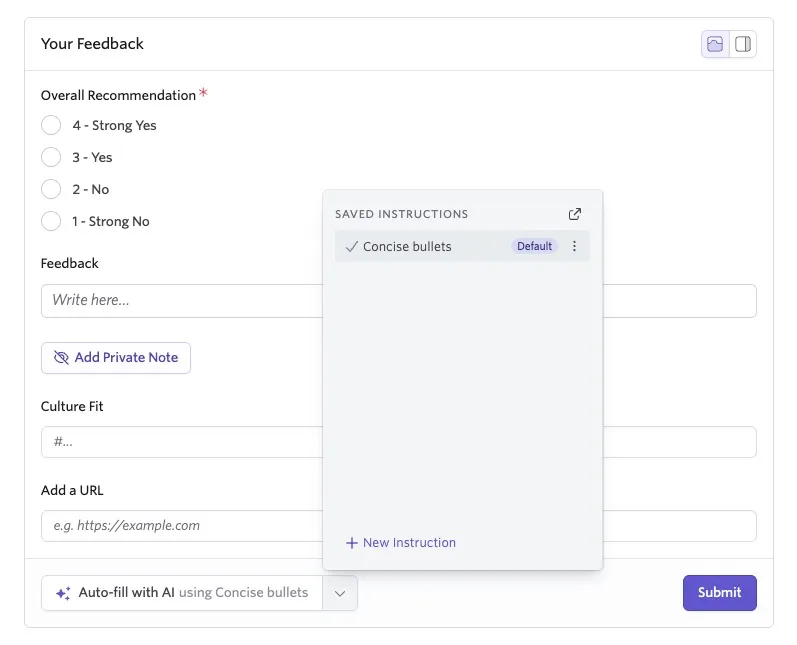Click the Overall Recommendation label
Screen dimensions: 797x645
(x=118, y=95)
